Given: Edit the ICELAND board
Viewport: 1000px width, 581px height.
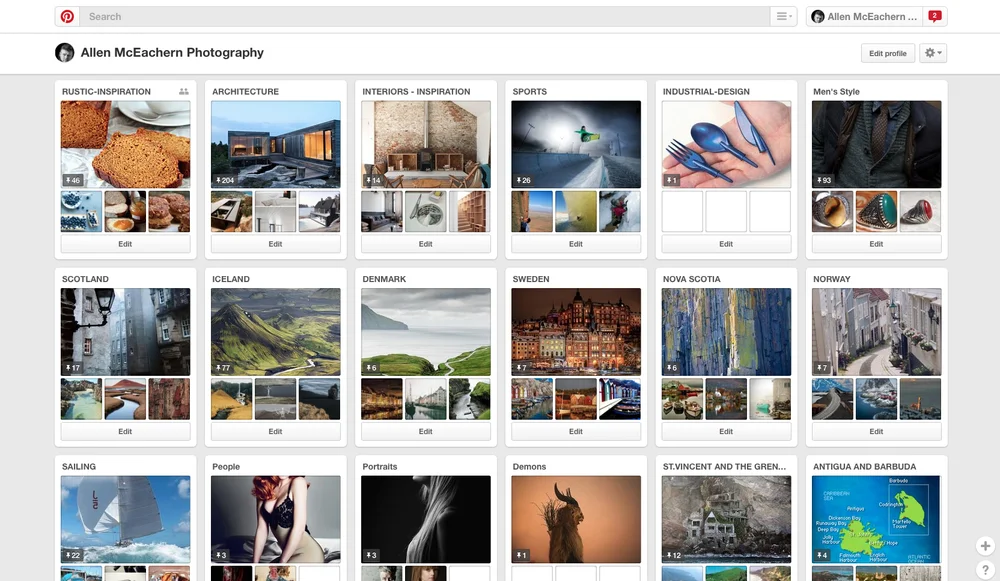Looking at the screenshot, I should coord(276,431).
